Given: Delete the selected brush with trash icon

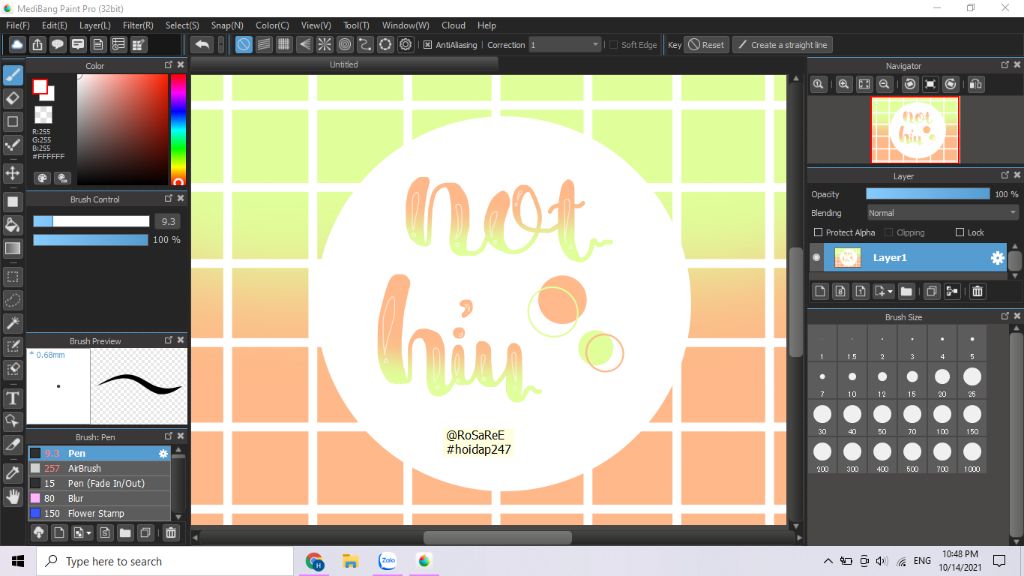Looking at the screenshot, I should point(170,533).
